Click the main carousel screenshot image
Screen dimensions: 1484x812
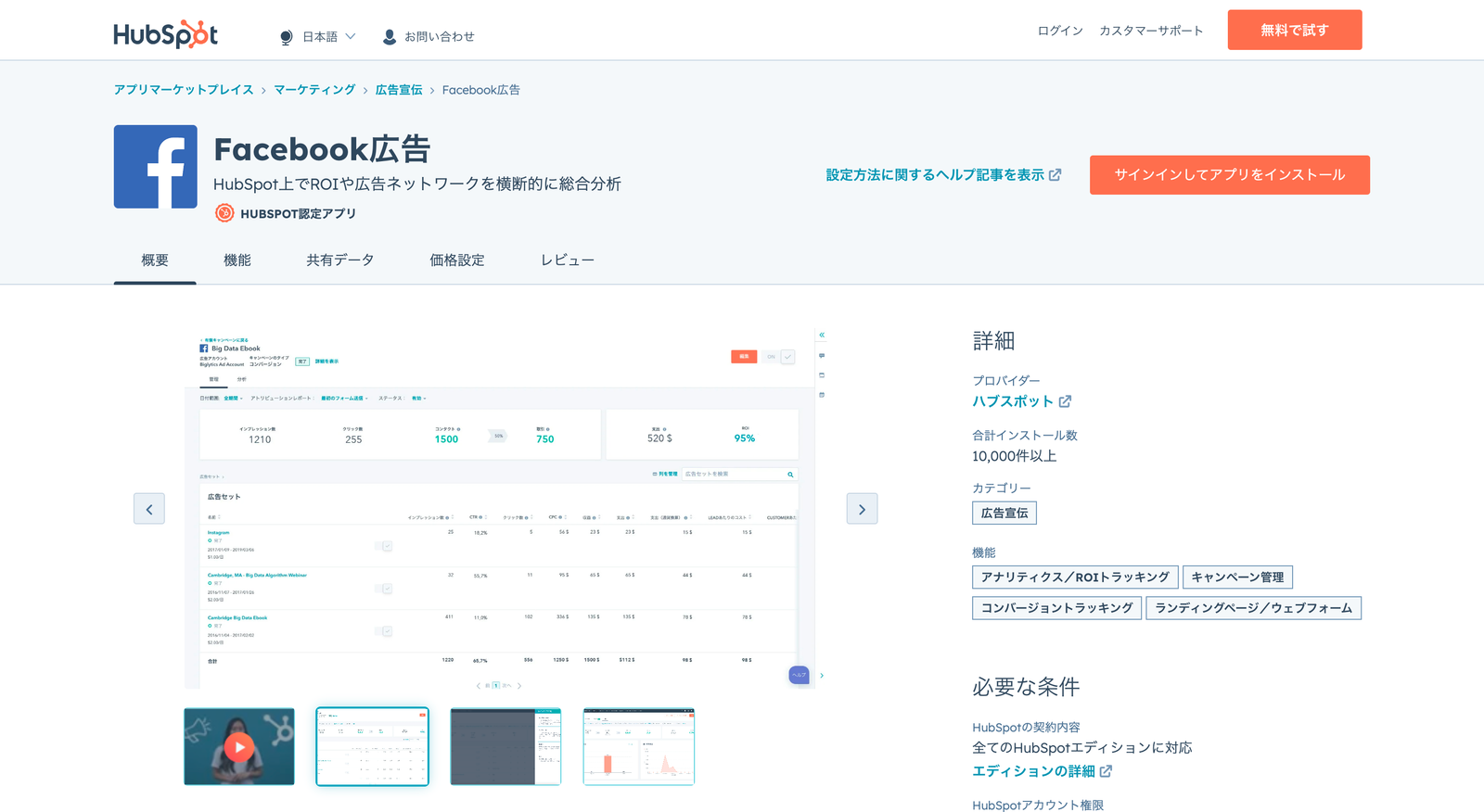click(x=505, y=508)
